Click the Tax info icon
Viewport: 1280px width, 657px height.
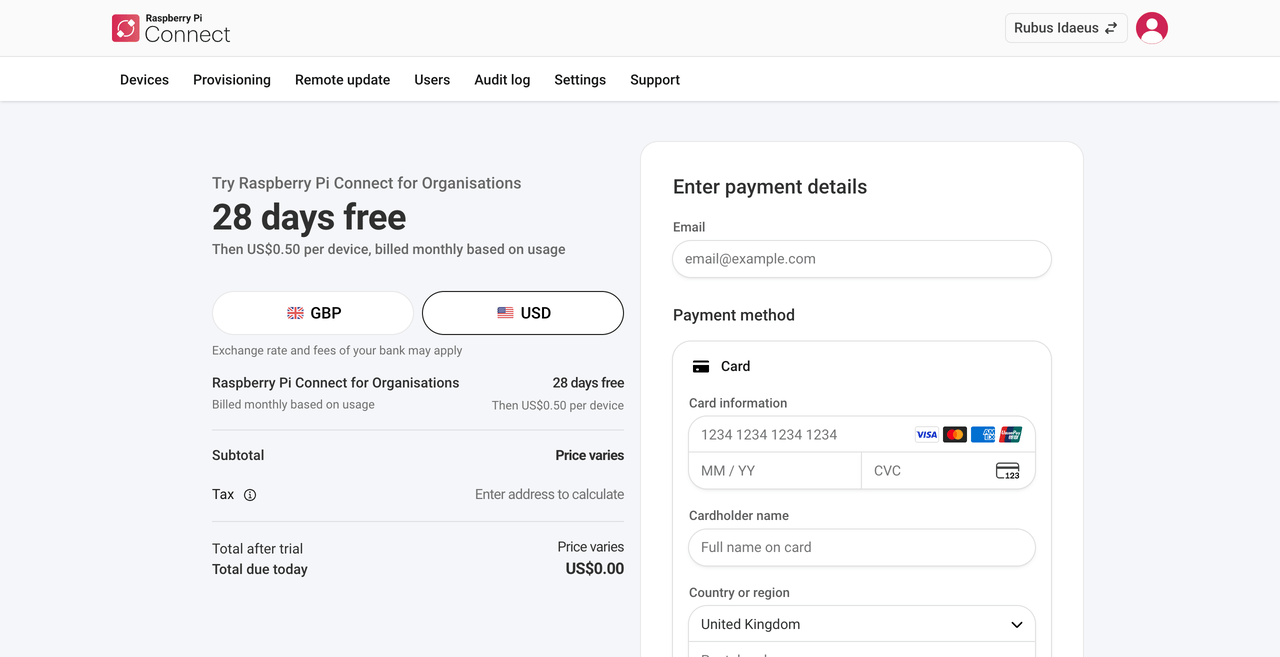(x=250, y=495)
